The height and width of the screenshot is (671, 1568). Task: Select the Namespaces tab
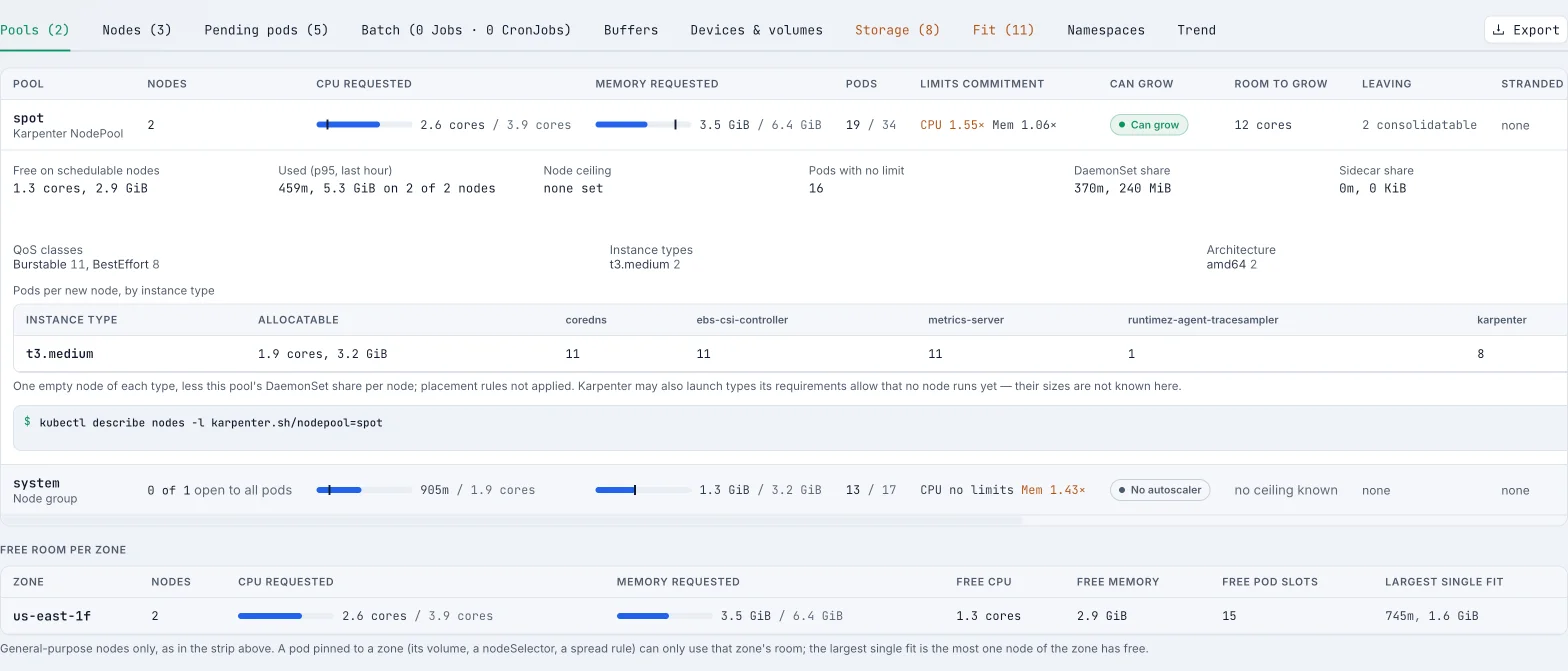pyautogui.click(x=1106, y=30)
